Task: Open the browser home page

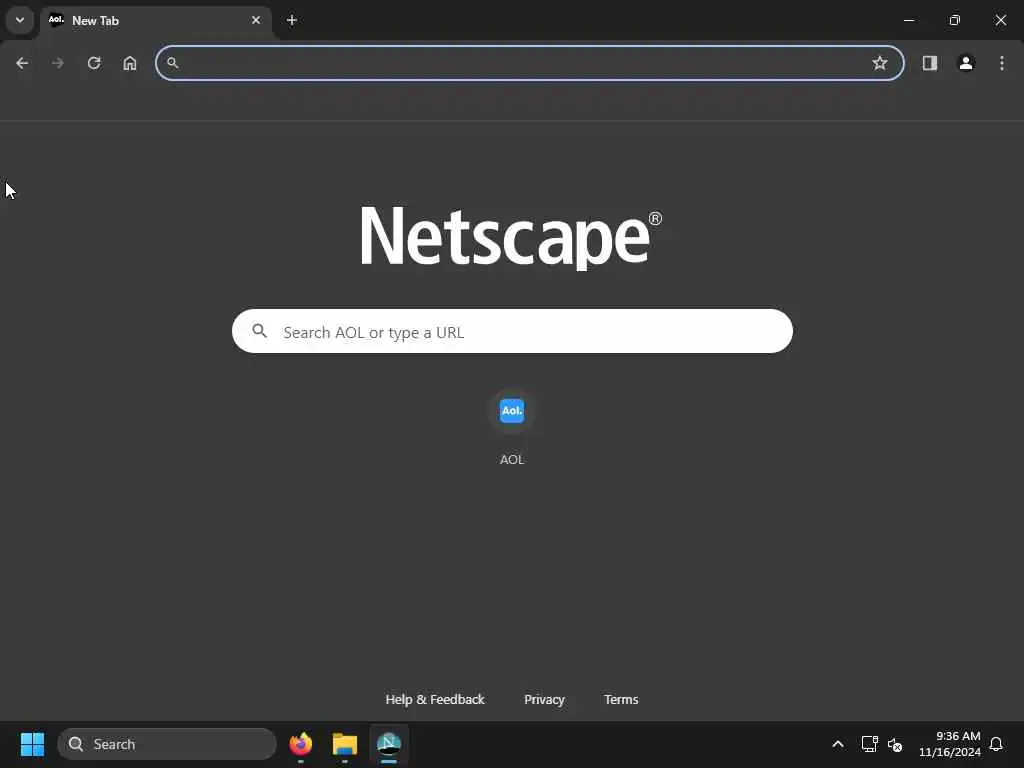Action: (x=130, y=63)
